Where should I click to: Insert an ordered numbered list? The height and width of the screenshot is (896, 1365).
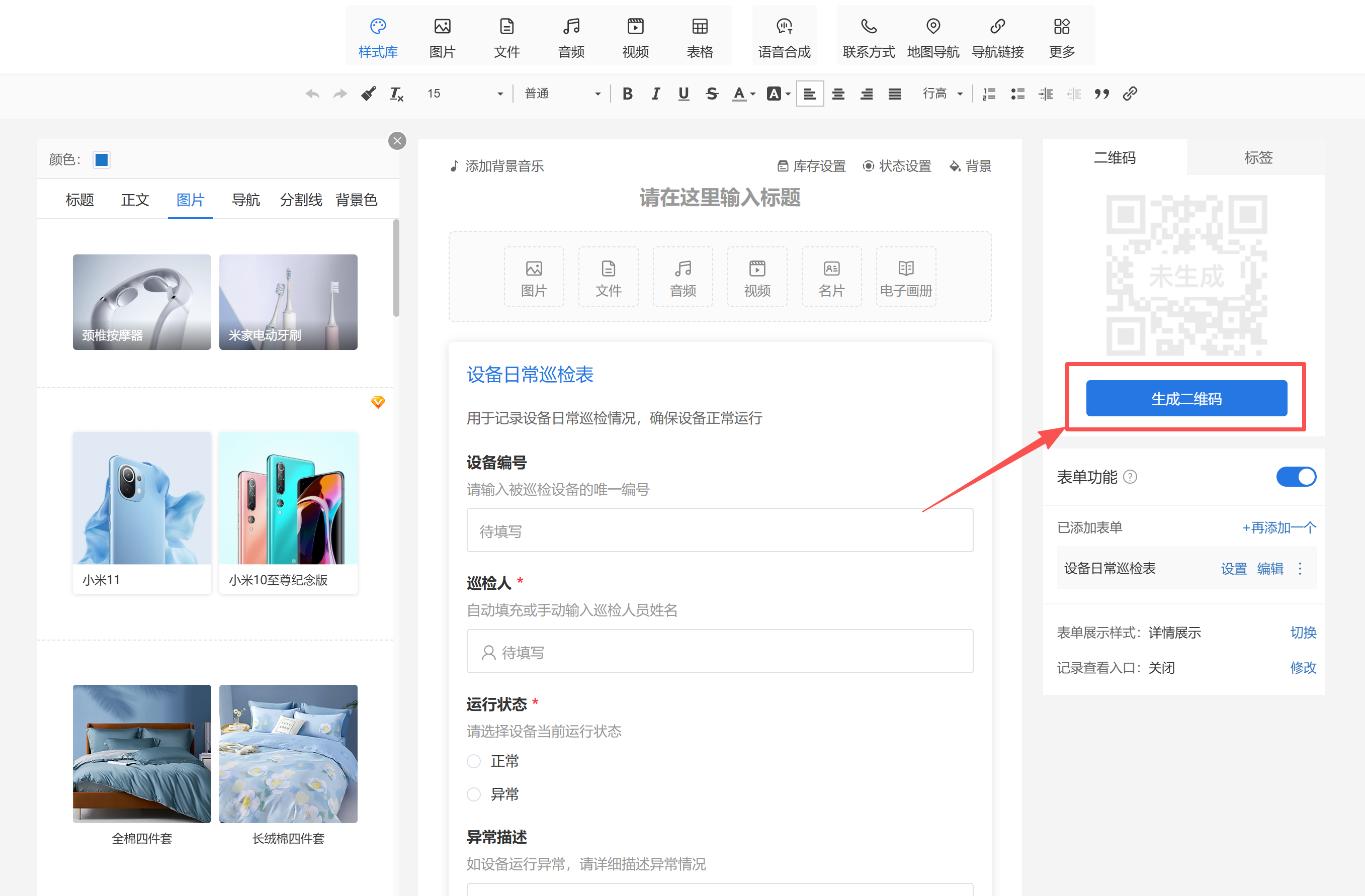coord(989,94)
